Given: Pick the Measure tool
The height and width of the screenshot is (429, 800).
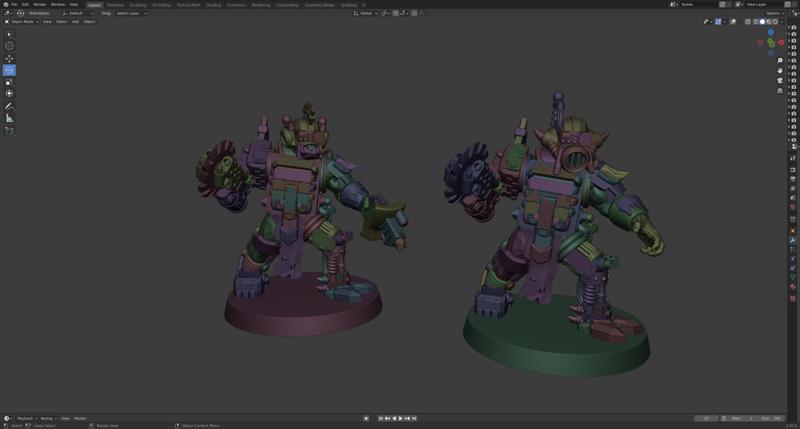Looking at the screenshot, I should (10, 118).
